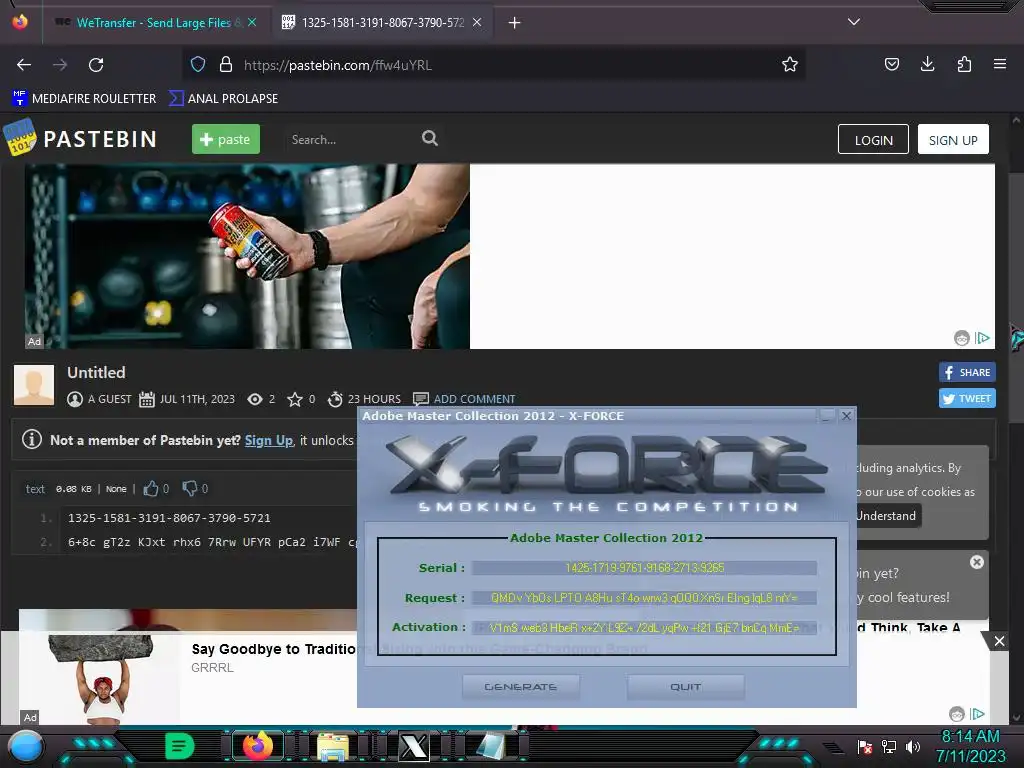The height and width of the screenshot is (768, 1024).
Task: Open the Start orb on the taskbar
Action: [x=26, y=747]
